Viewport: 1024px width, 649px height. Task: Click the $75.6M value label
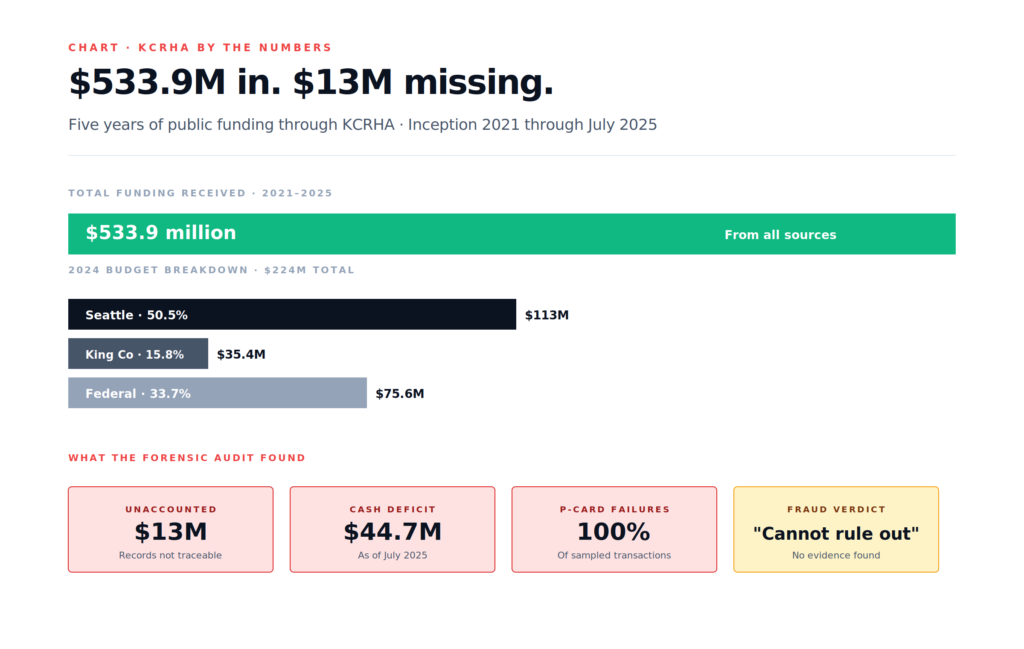400,394
